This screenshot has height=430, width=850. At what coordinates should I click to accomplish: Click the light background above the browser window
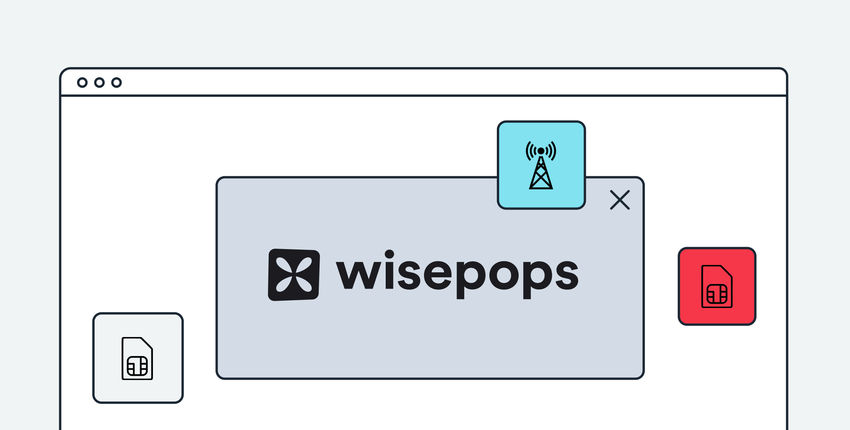click(425, 33)
